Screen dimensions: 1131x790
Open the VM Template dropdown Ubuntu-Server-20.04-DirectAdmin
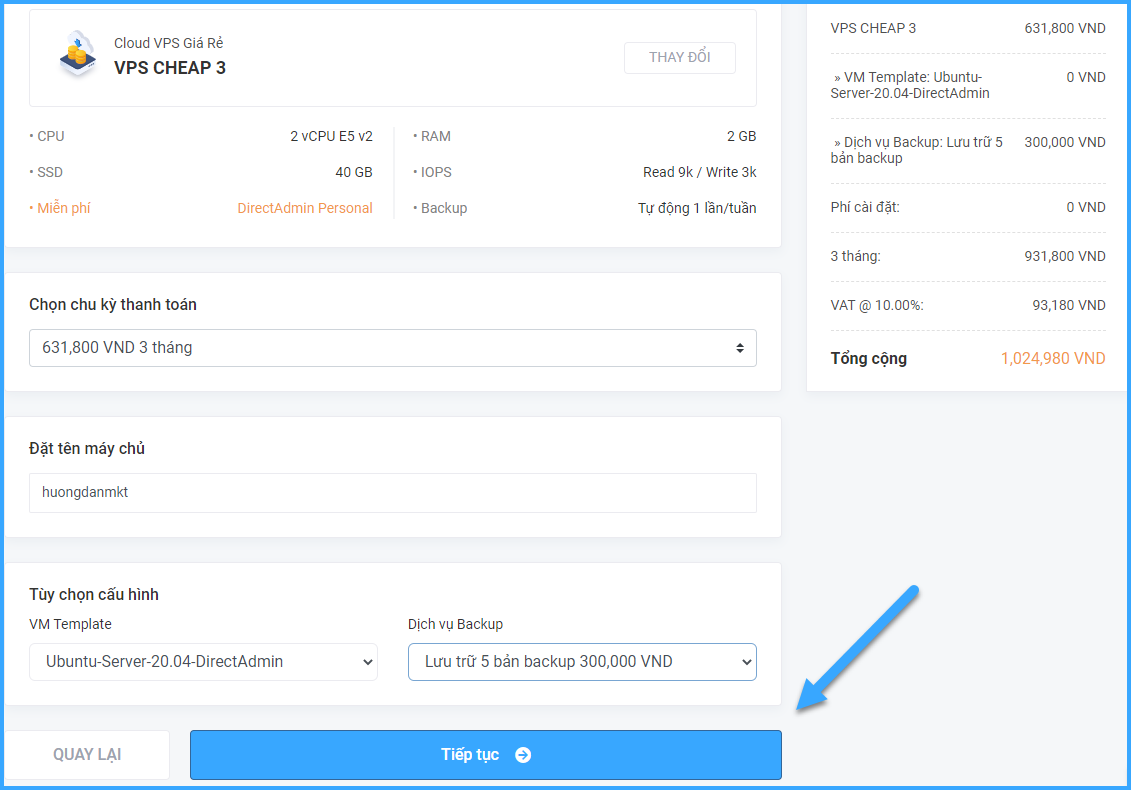203,662
